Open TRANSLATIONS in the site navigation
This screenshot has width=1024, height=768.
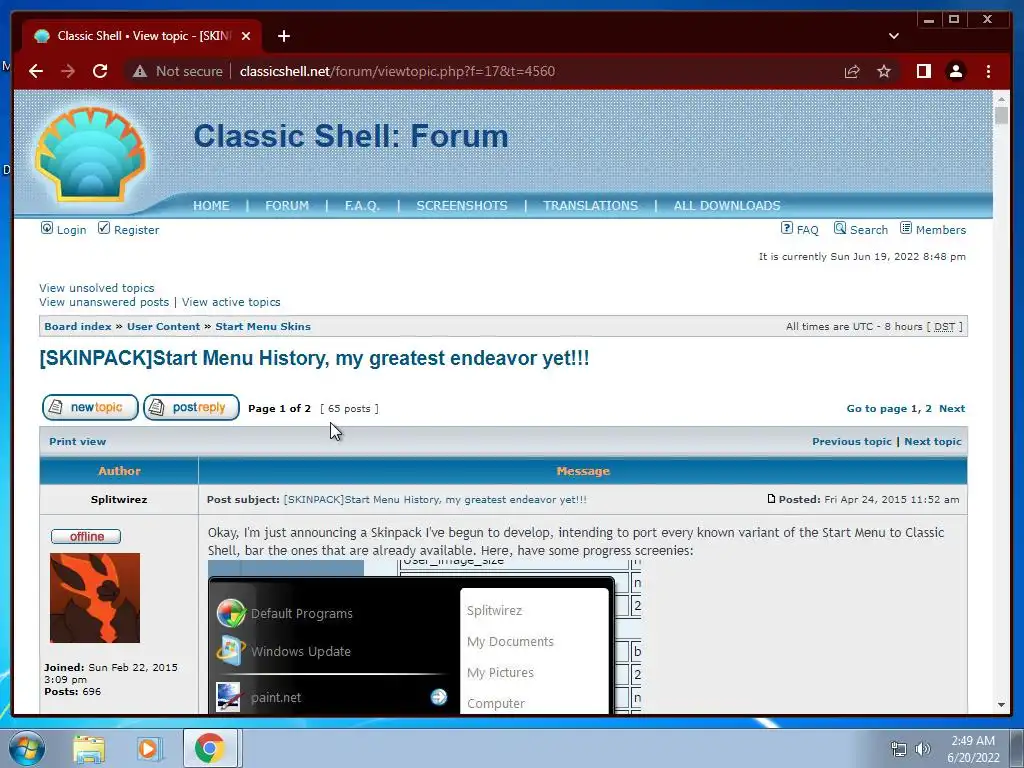(590, 206)
